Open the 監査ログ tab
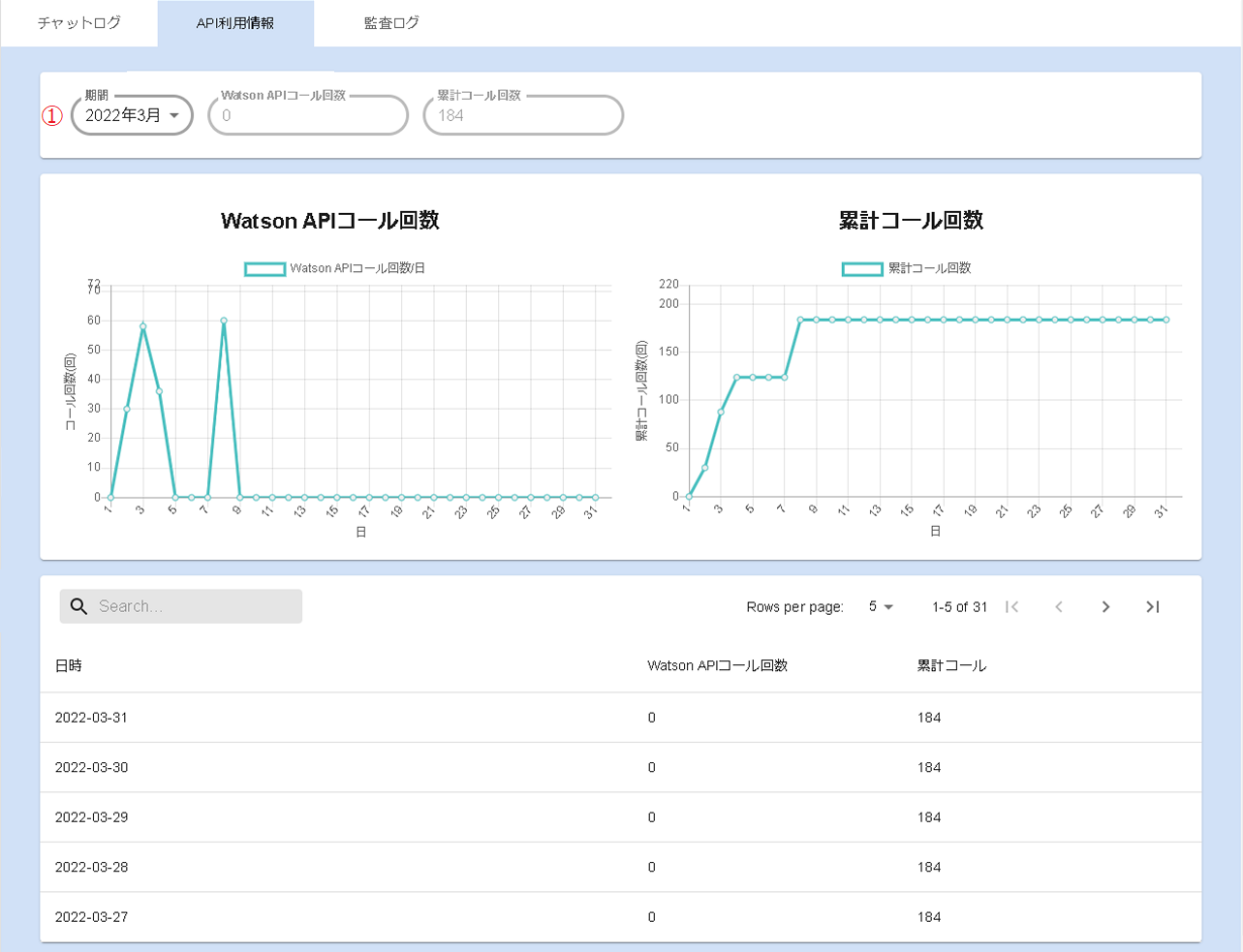This screenshot has height=952, width=1243. (x=391, y=23)
